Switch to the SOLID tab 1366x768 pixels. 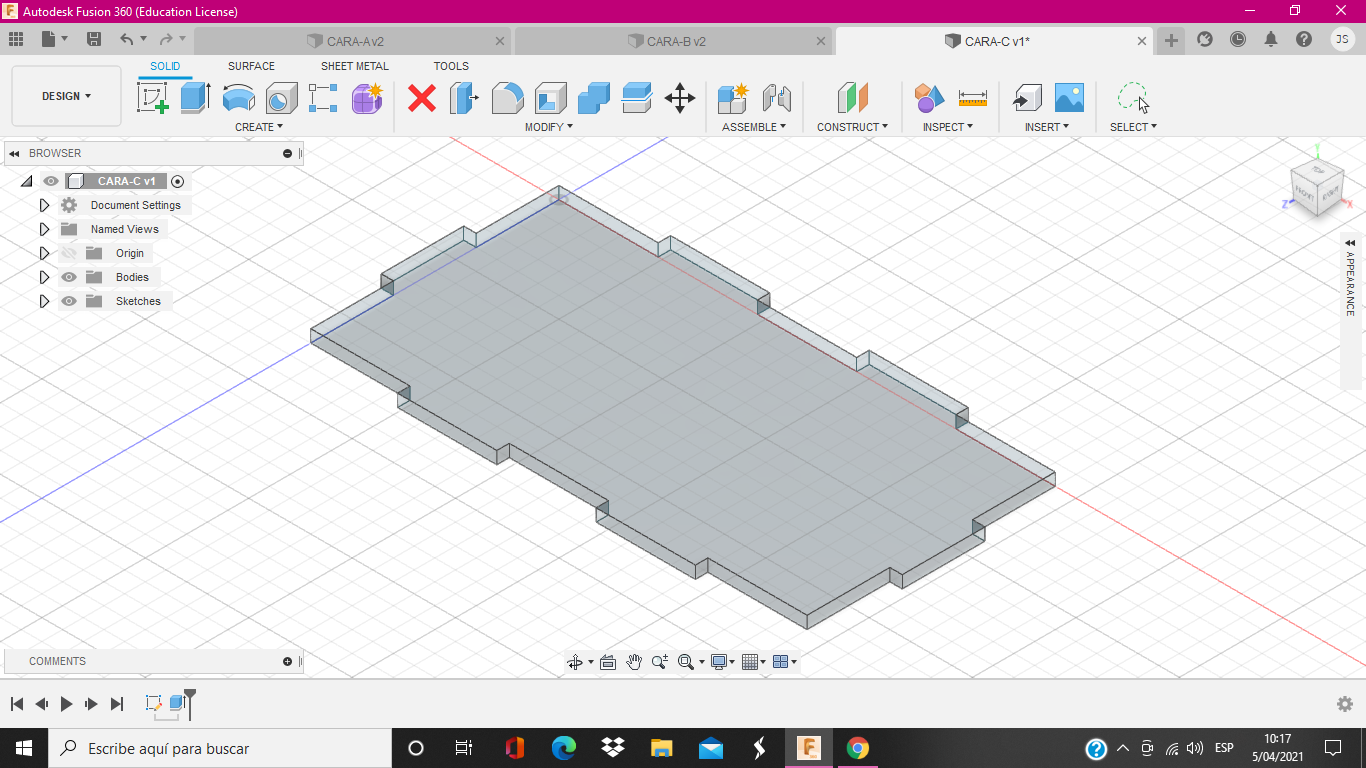(165, 66)
